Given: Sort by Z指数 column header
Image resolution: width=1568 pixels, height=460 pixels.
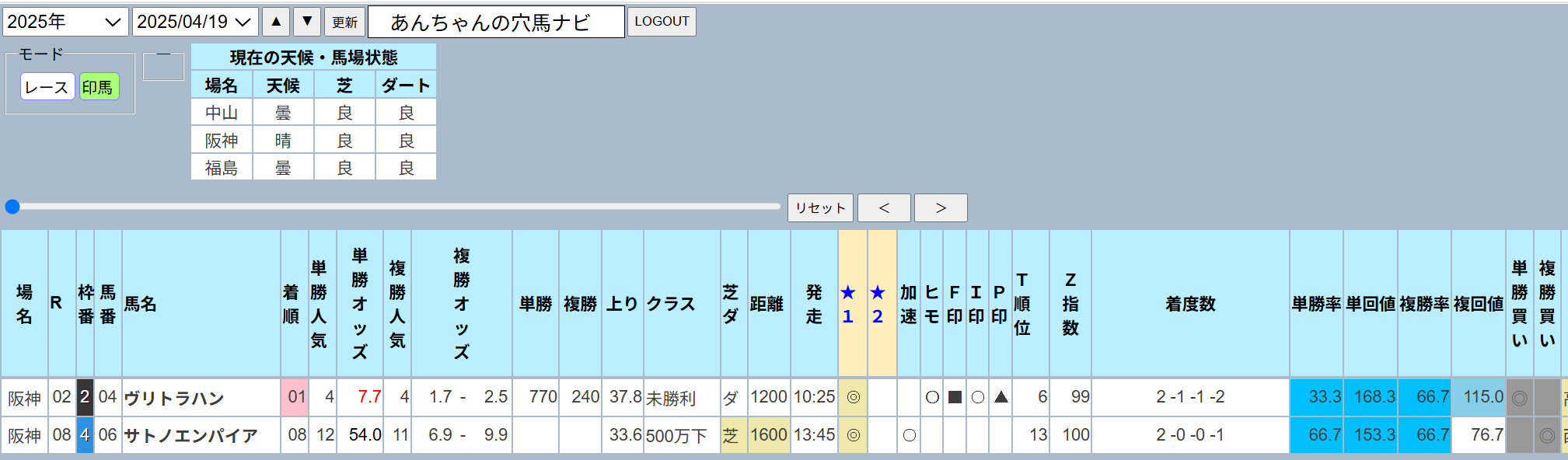Looking at the screenshot, I should pyautogui.click(x=1070, y=304).
